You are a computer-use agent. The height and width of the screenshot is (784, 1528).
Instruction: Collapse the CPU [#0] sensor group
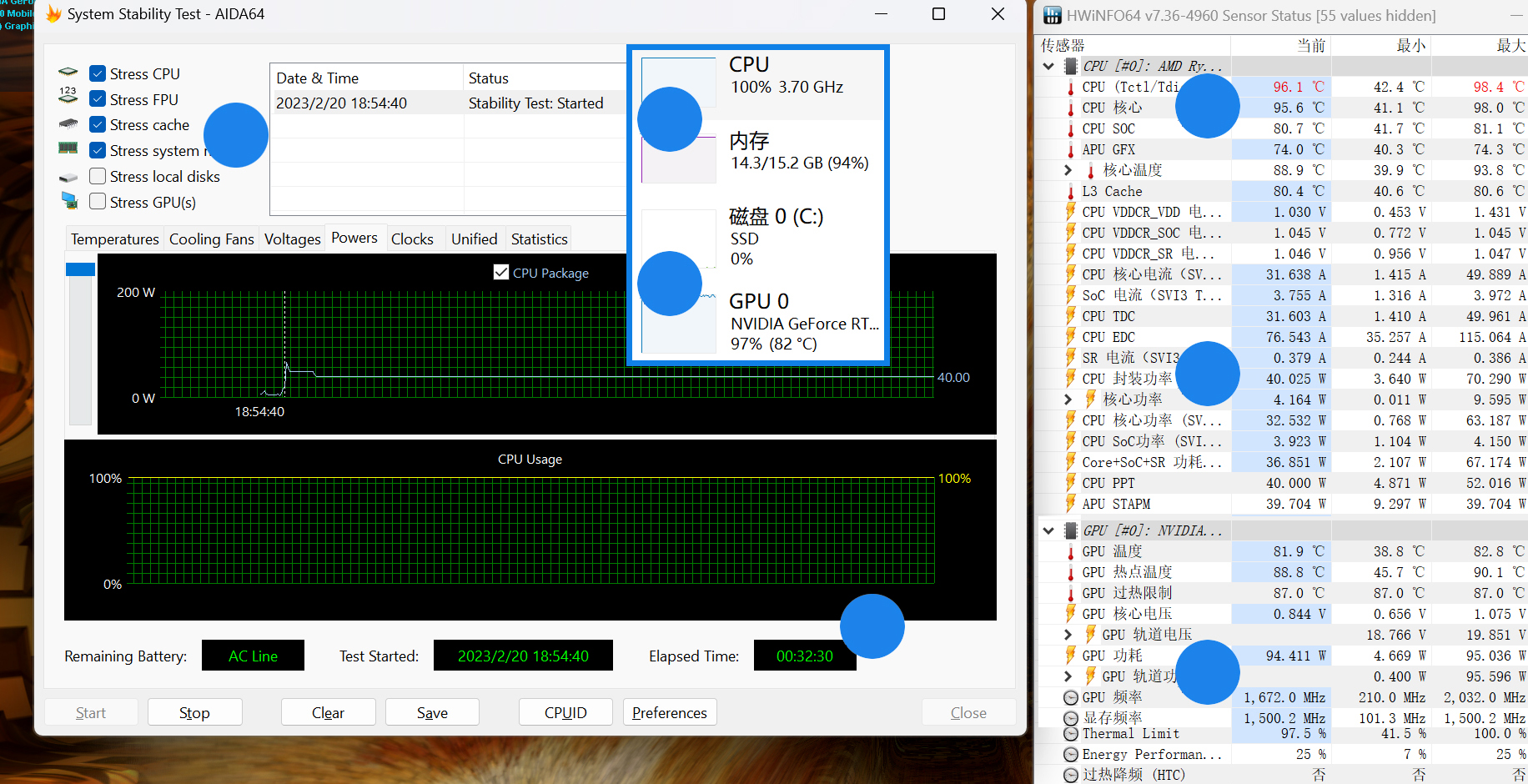[x=1048, y=66]
